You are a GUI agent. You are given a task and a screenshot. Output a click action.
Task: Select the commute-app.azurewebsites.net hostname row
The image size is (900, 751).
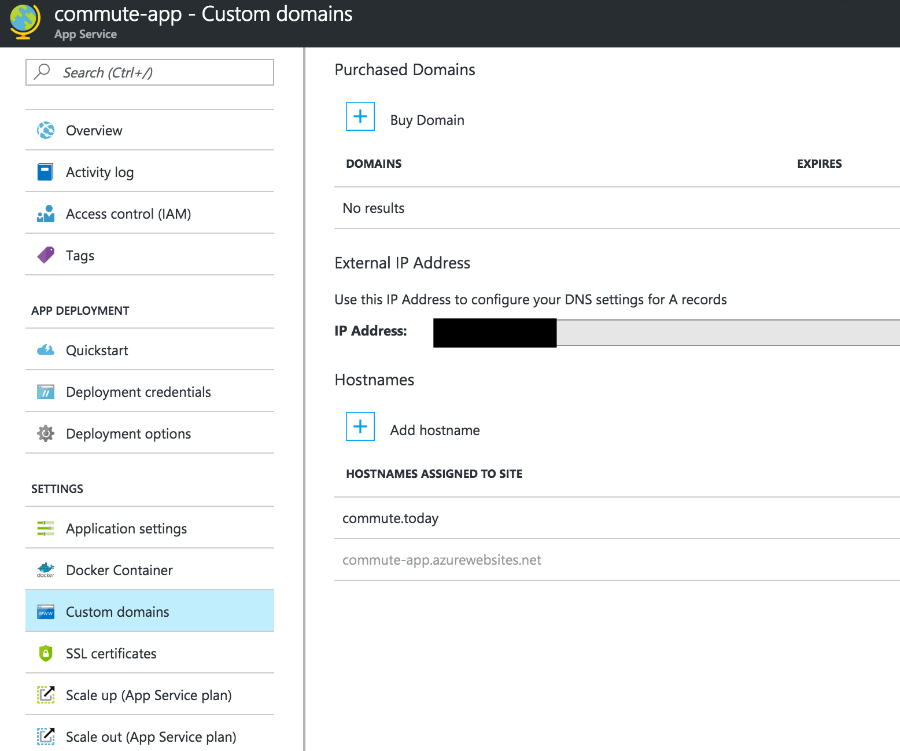click(x=617, y=560)
